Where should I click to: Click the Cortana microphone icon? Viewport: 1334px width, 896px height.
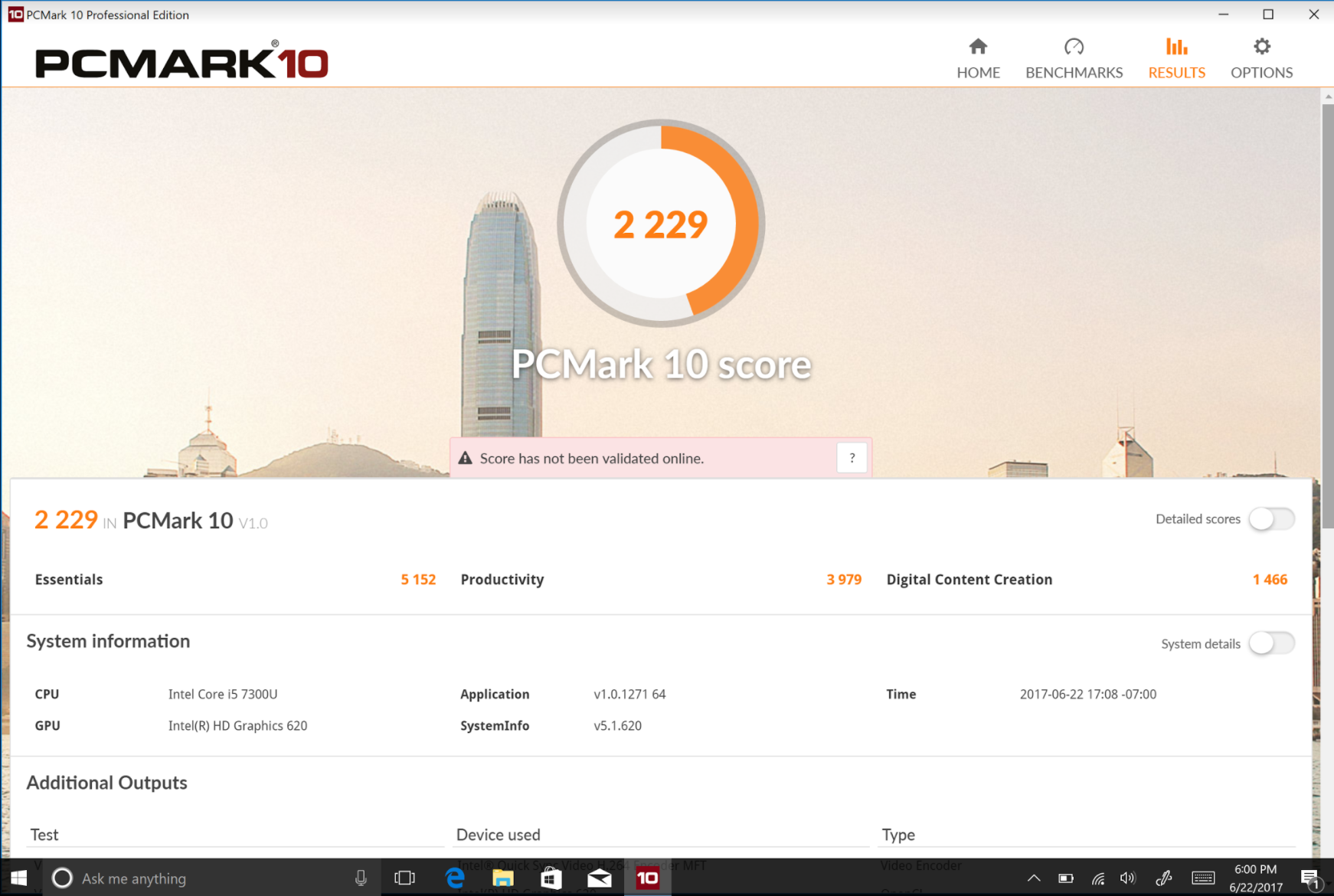361,878
